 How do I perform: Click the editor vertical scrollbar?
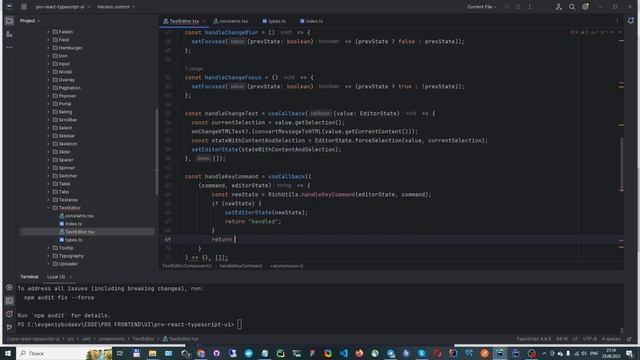pos(622,163)
